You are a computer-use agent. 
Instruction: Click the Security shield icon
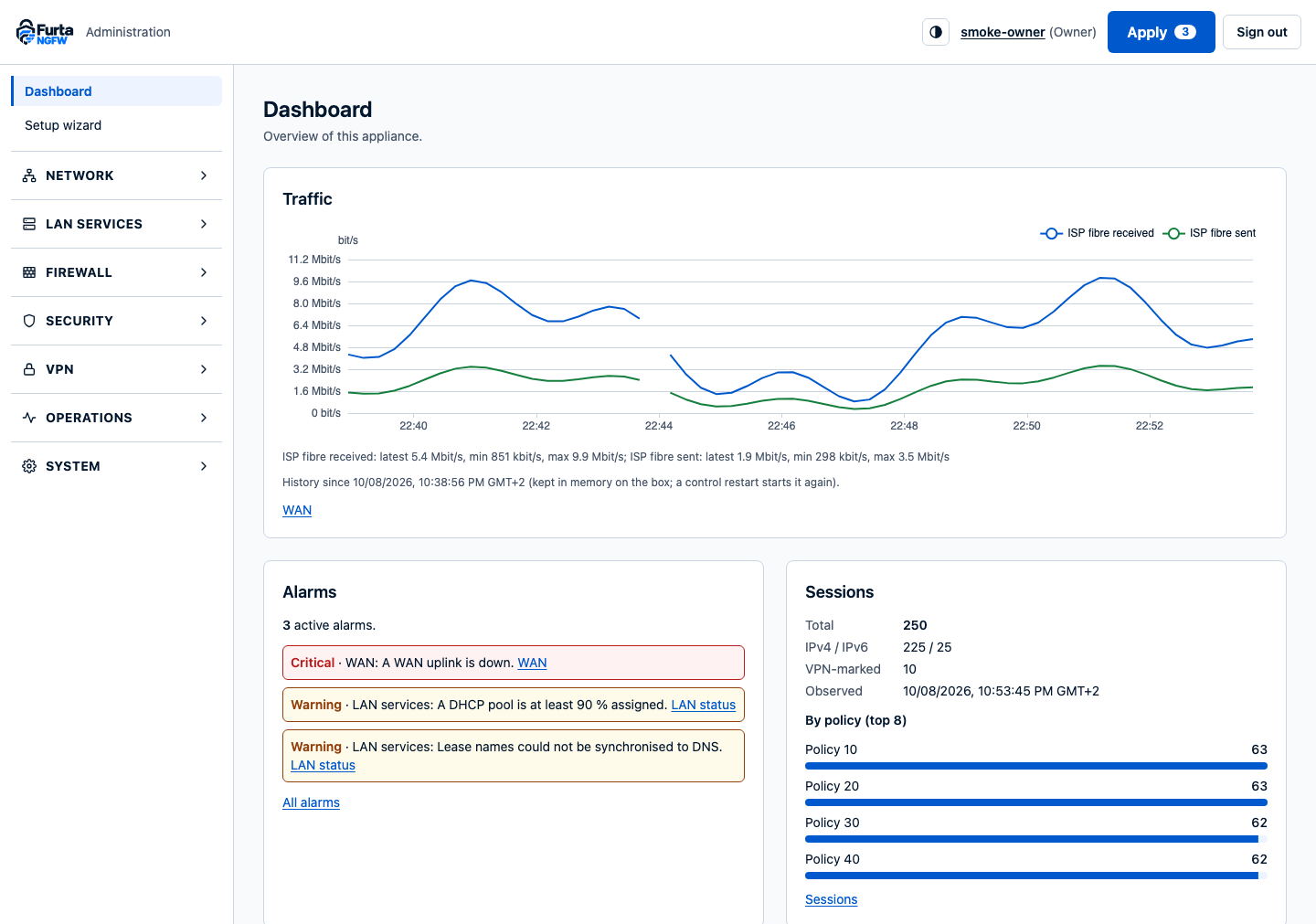point(29,321)
